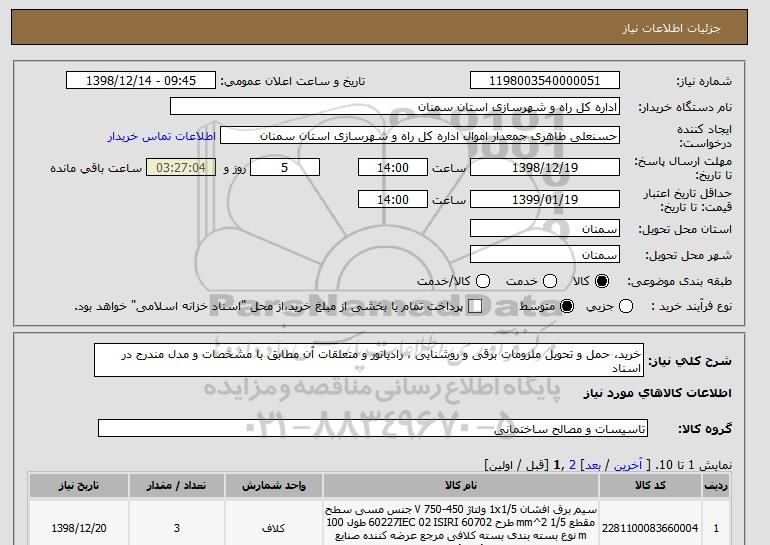Click the ساعت باقی مانده label
770x545 pixels.
point(96,168)
